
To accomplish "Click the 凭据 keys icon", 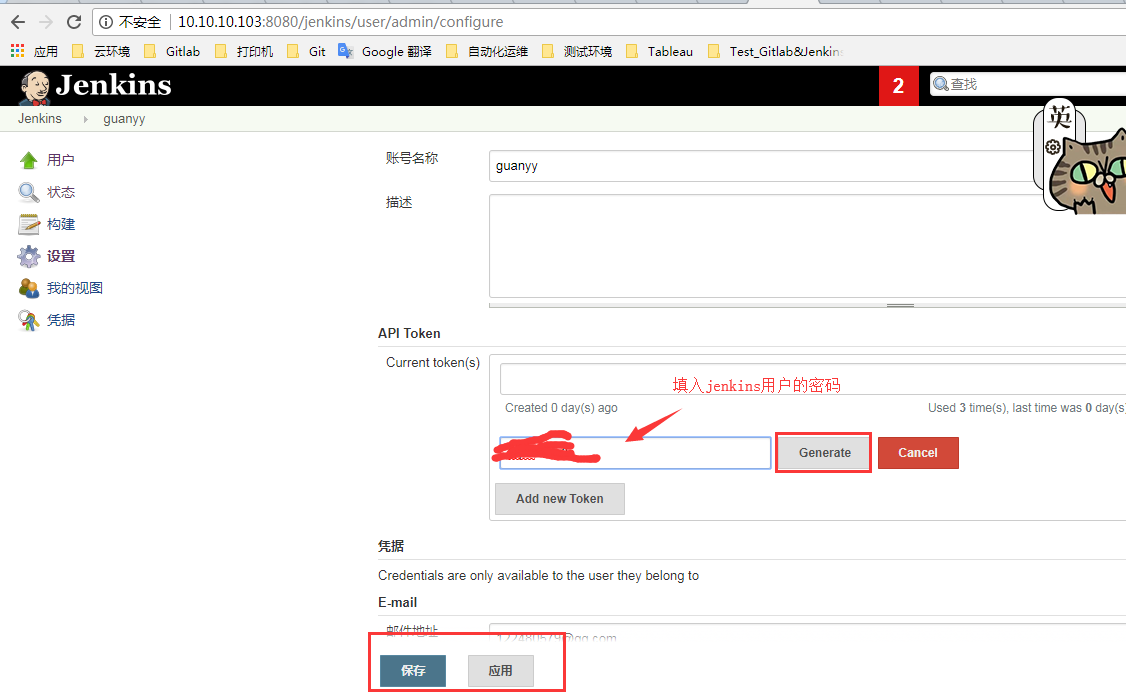I will [x=29, y=320].
